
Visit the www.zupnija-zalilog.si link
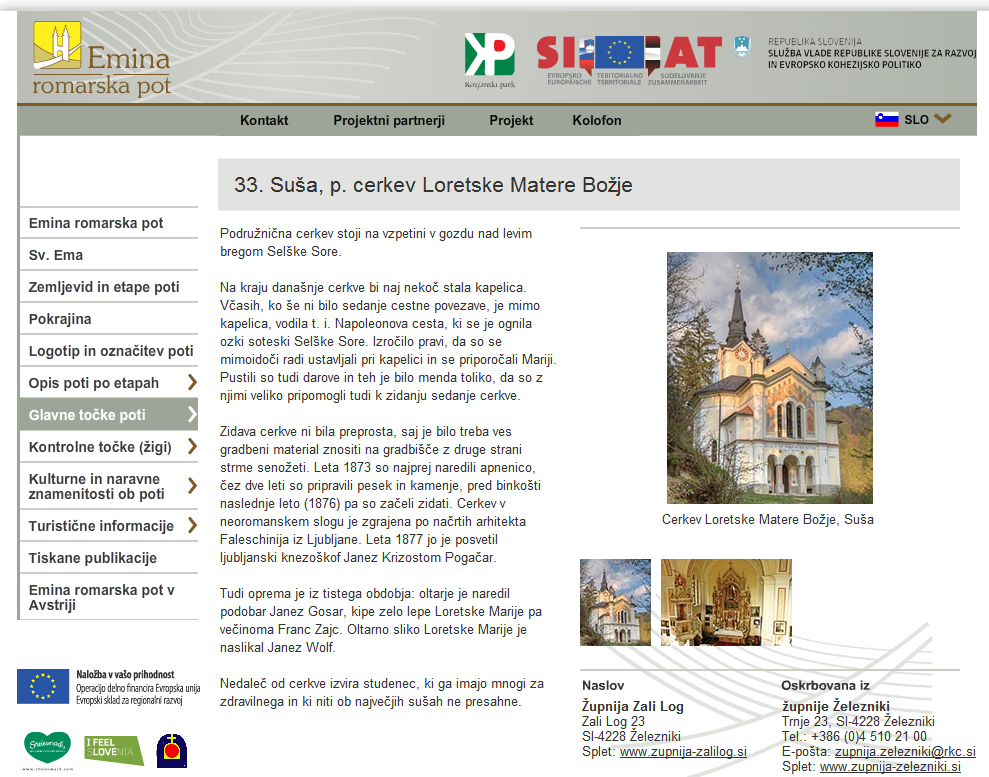click(683, 751)
